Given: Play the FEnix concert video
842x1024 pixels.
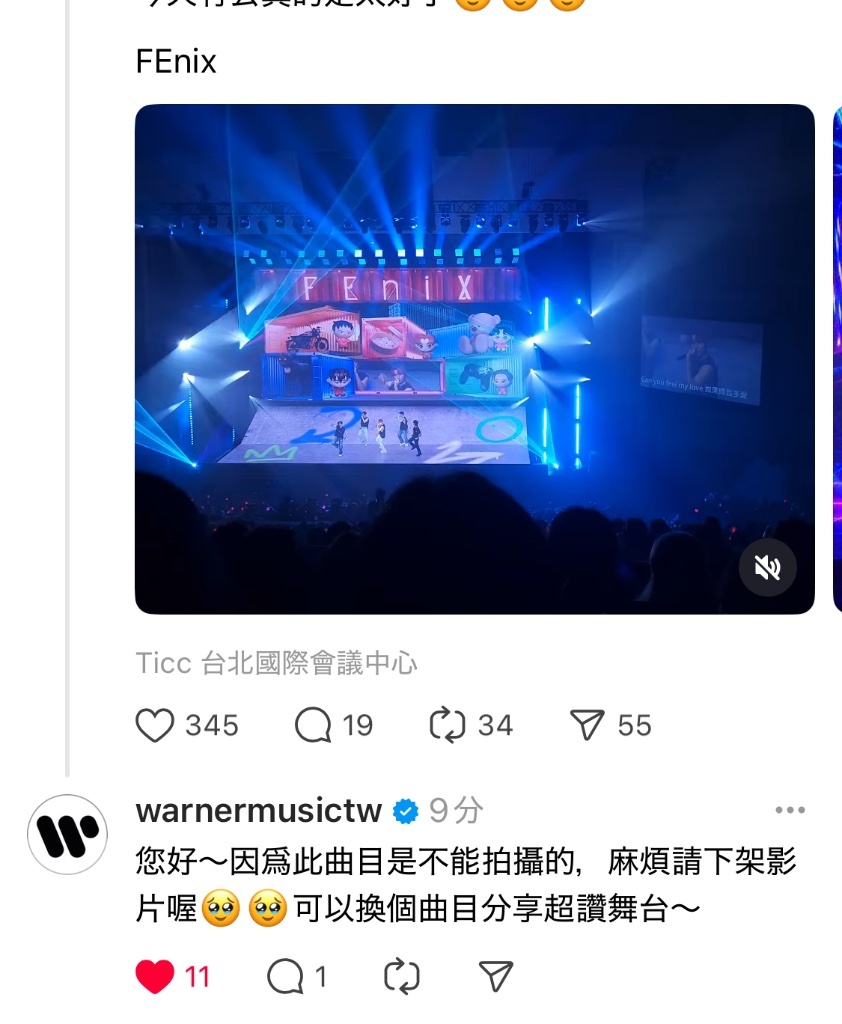Looking at the screenshot, I should pos(475,359).
